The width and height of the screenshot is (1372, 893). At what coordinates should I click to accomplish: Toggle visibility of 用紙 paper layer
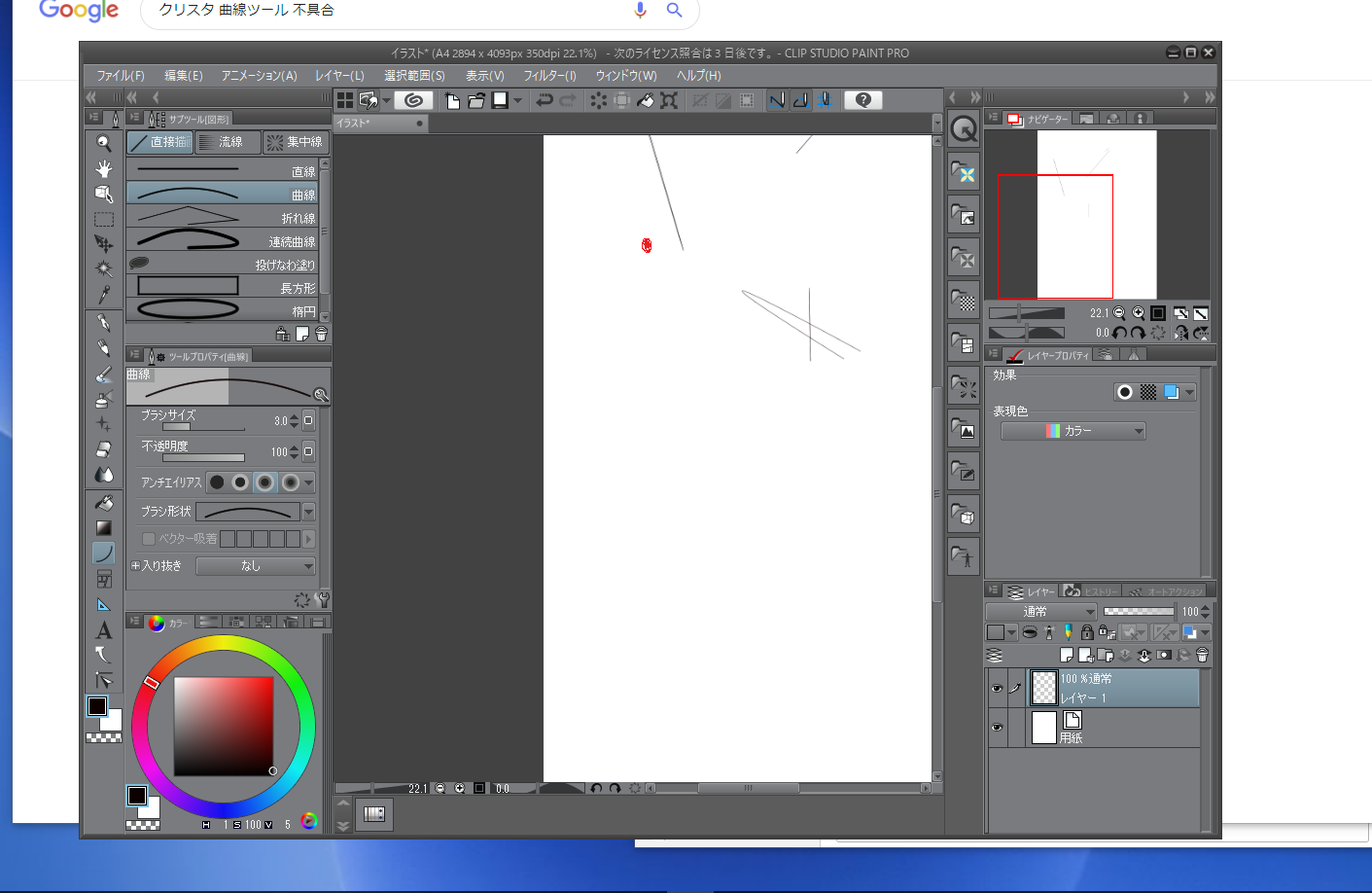pyautogui.click(x=997, y=728)
